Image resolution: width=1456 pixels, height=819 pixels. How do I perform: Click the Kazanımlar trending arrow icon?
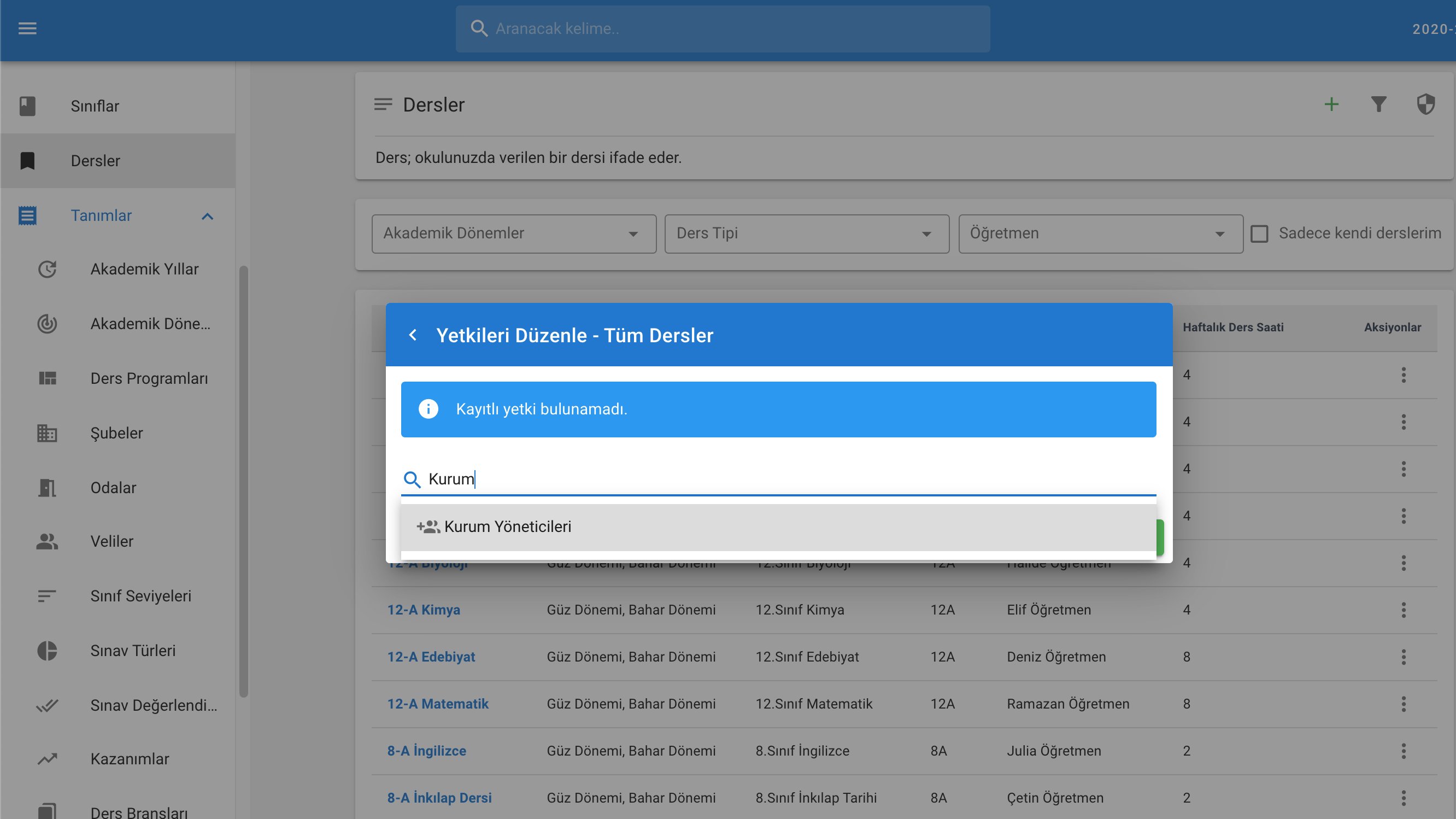coord(47,759)
